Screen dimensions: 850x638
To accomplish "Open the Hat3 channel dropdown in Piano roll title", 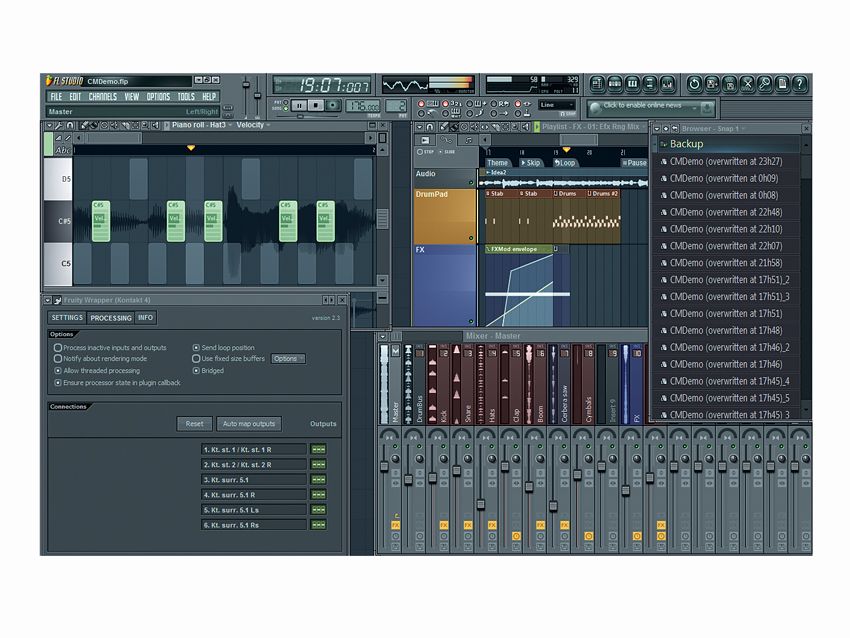I will tap(230, 125).
